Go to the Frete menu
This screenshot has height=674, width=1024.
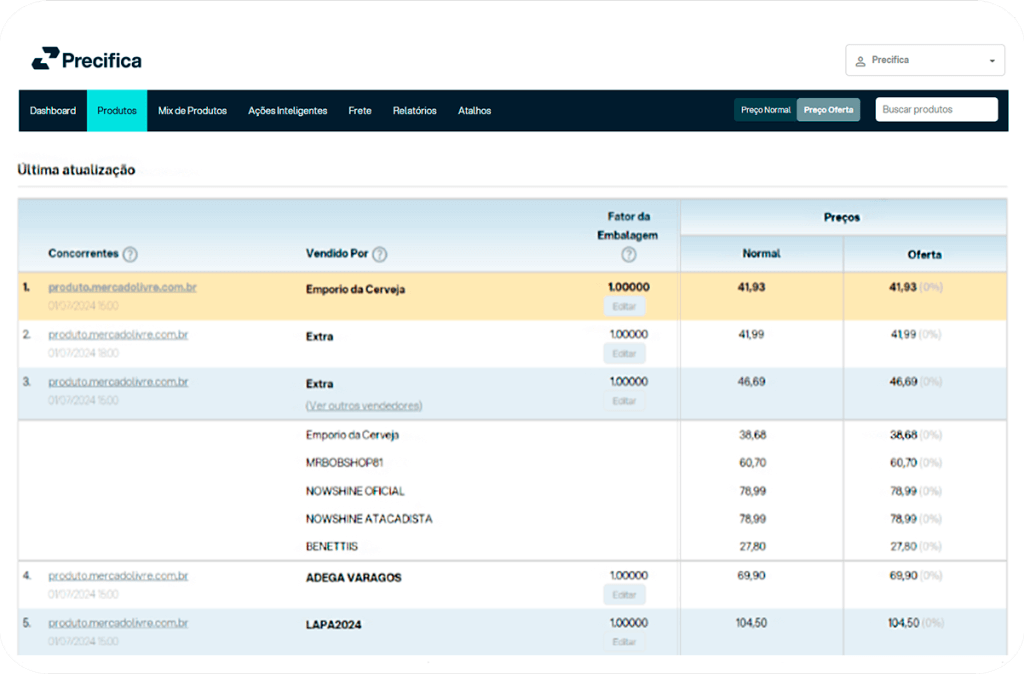click(360, 110)
